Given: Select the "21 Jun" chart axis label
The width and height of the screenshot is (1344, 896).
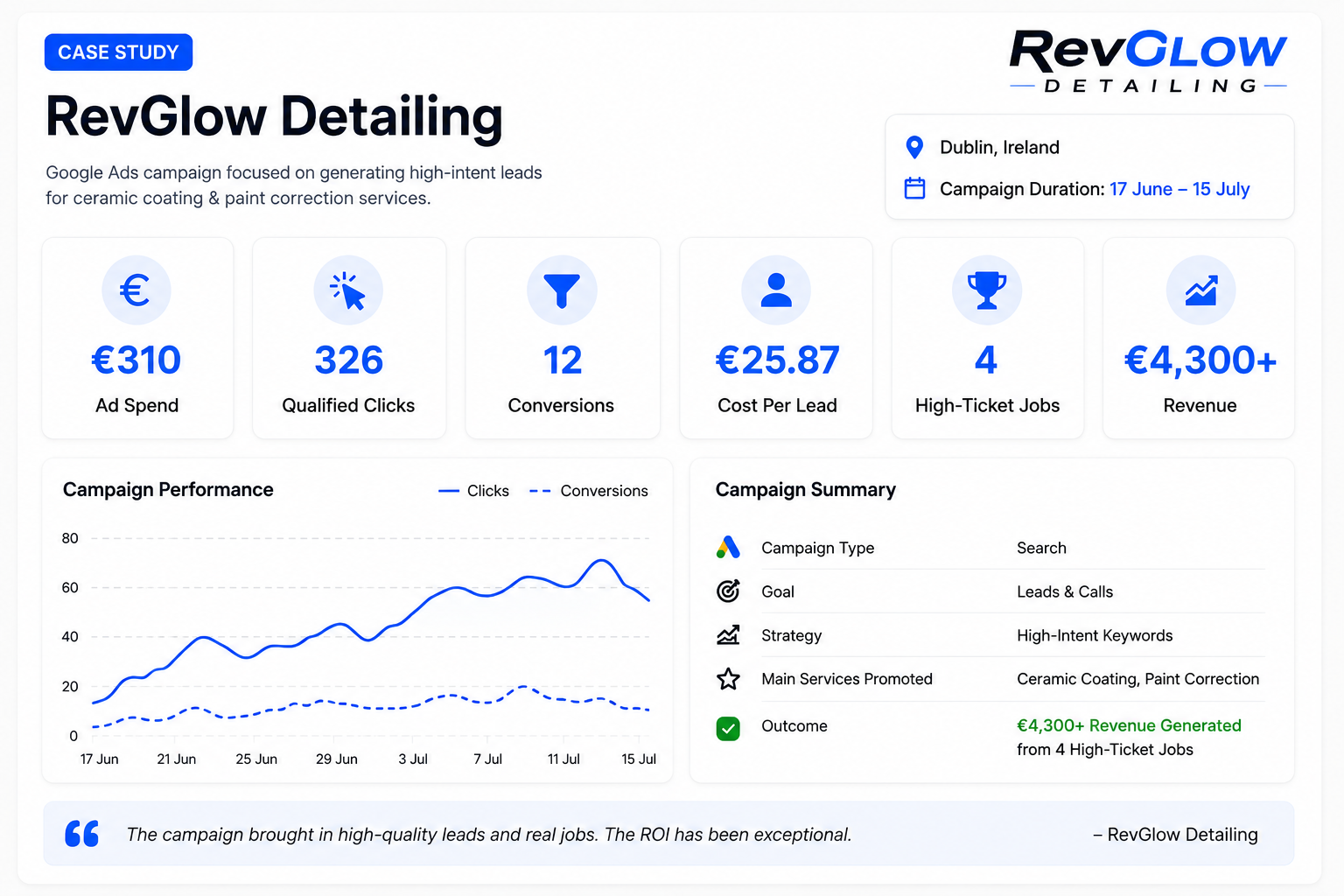Looking at the screenshot, I should point(177,759).
